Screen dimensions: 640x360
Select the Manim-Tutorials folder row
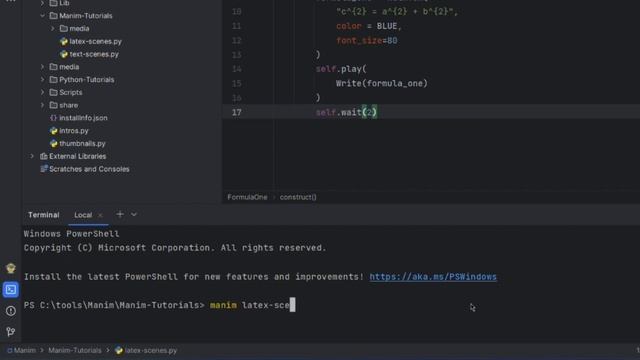86,16
